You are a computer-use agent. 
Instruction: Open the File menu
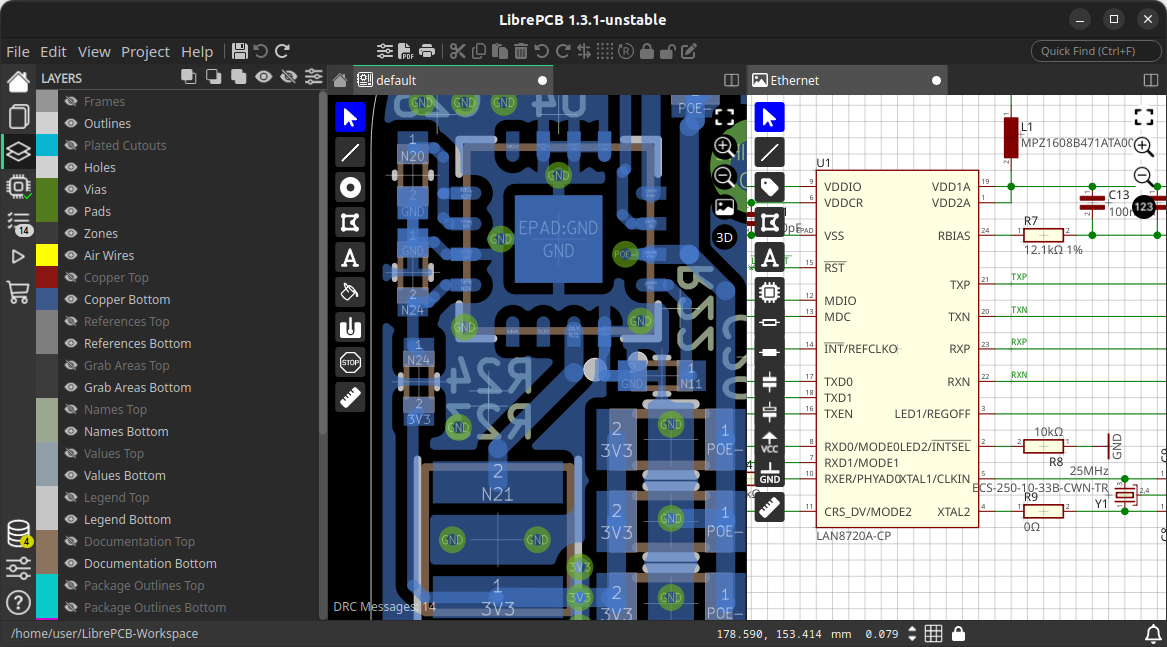[18, 51]
